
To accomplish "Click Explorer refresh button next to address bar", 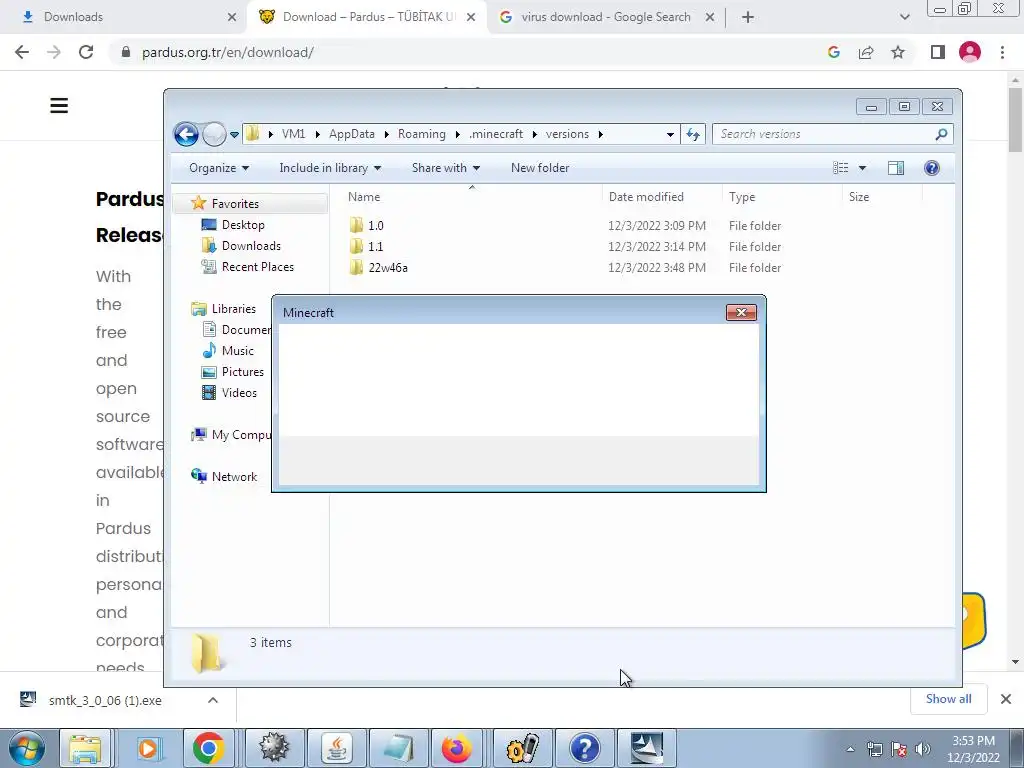I will 692,135.
